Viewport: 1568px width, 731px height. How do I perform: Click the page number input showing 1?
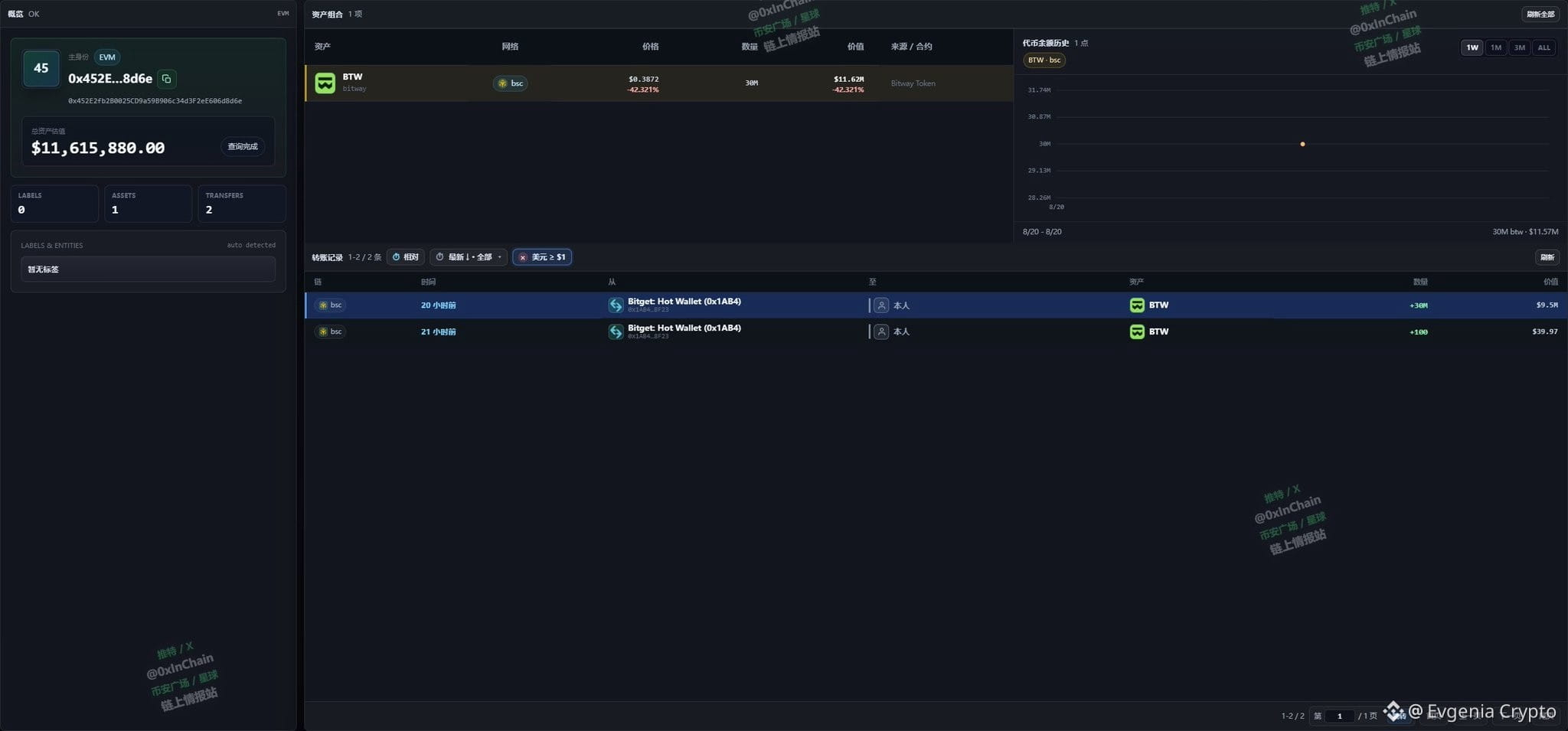pyautogui.click(x=1340, y=716)
